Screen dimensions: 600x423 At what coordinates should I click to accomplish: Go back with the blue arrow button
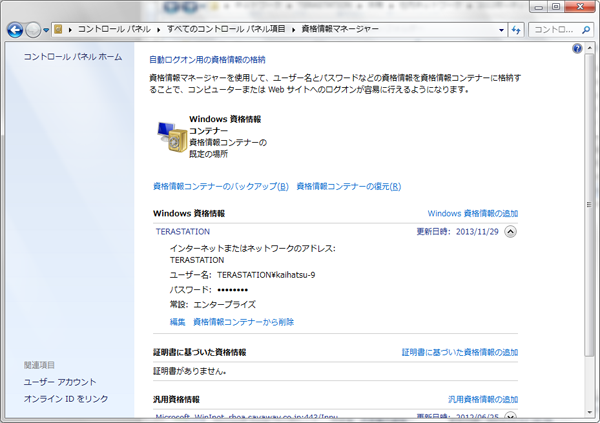point(15,30)
